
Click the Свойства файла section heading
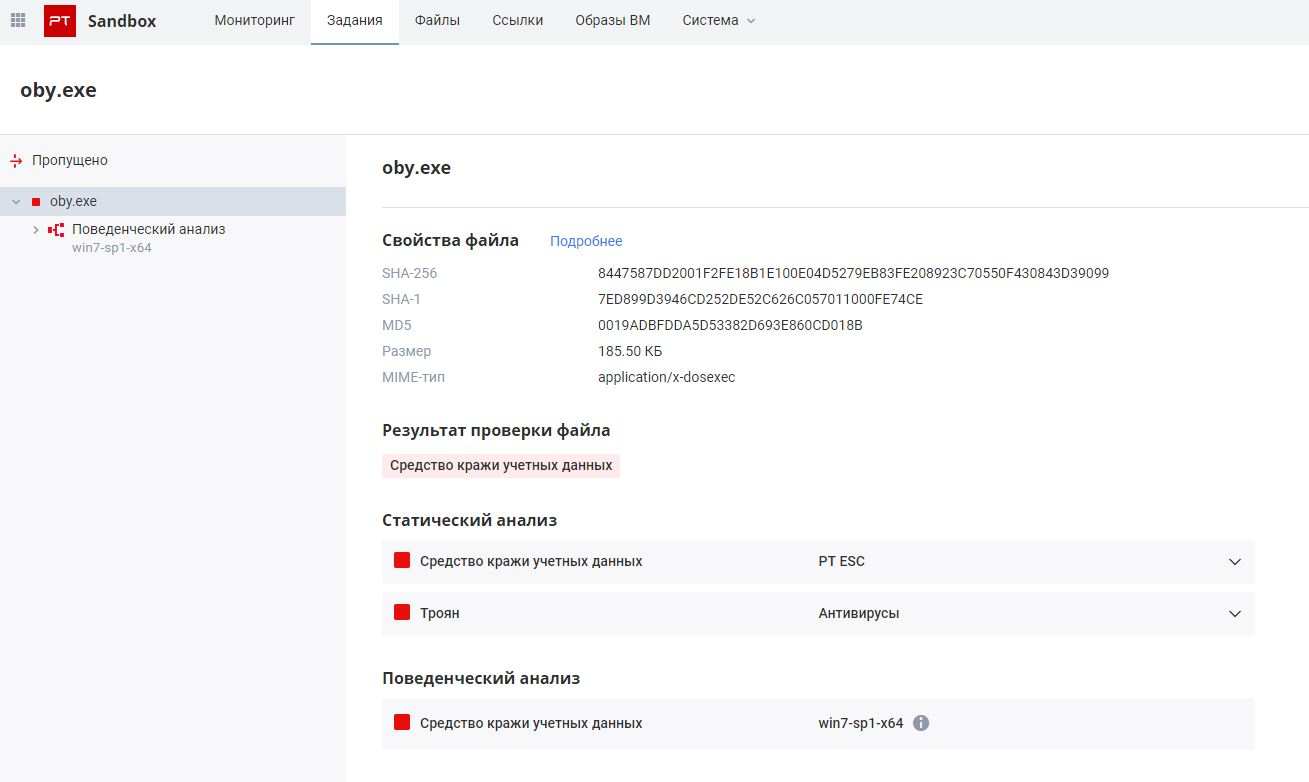click(x=451, y=240)
